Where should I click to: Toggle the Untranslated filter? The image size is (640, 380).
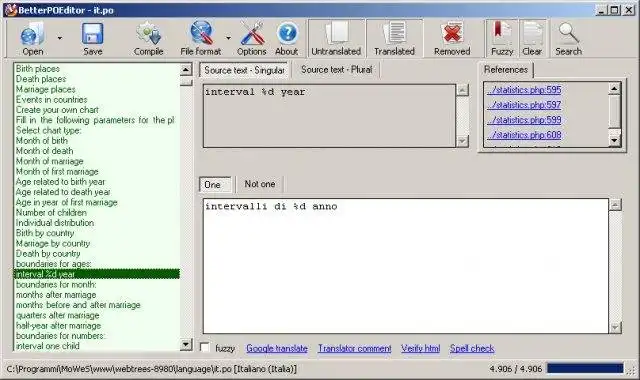point(336,38)
